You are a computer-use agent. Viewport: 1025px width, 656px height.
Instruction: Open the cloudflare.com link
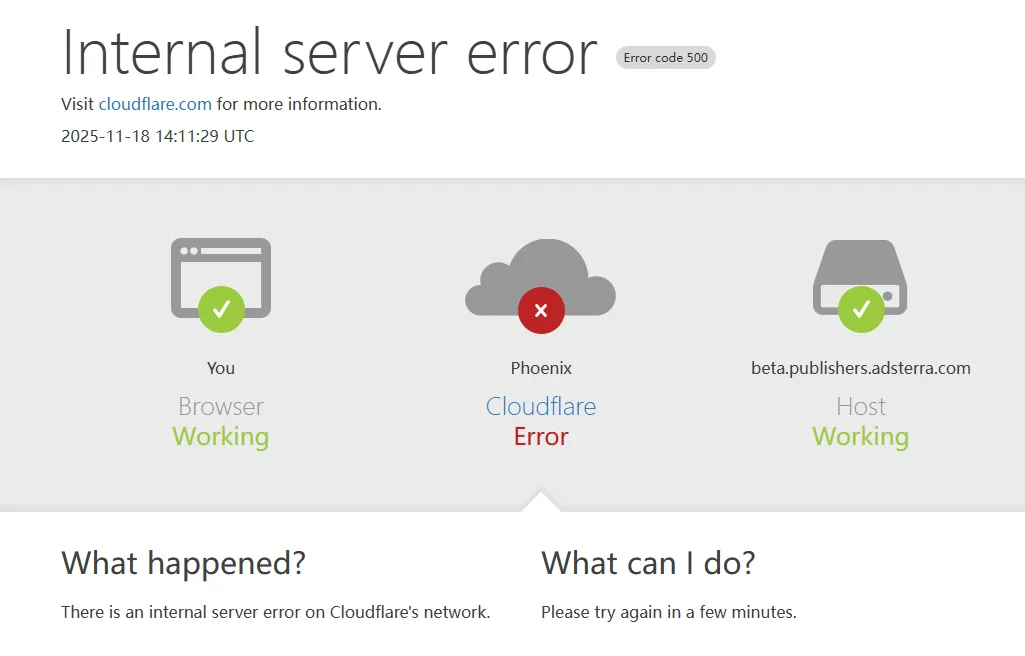pyautogui.click(x=155, y=104)
